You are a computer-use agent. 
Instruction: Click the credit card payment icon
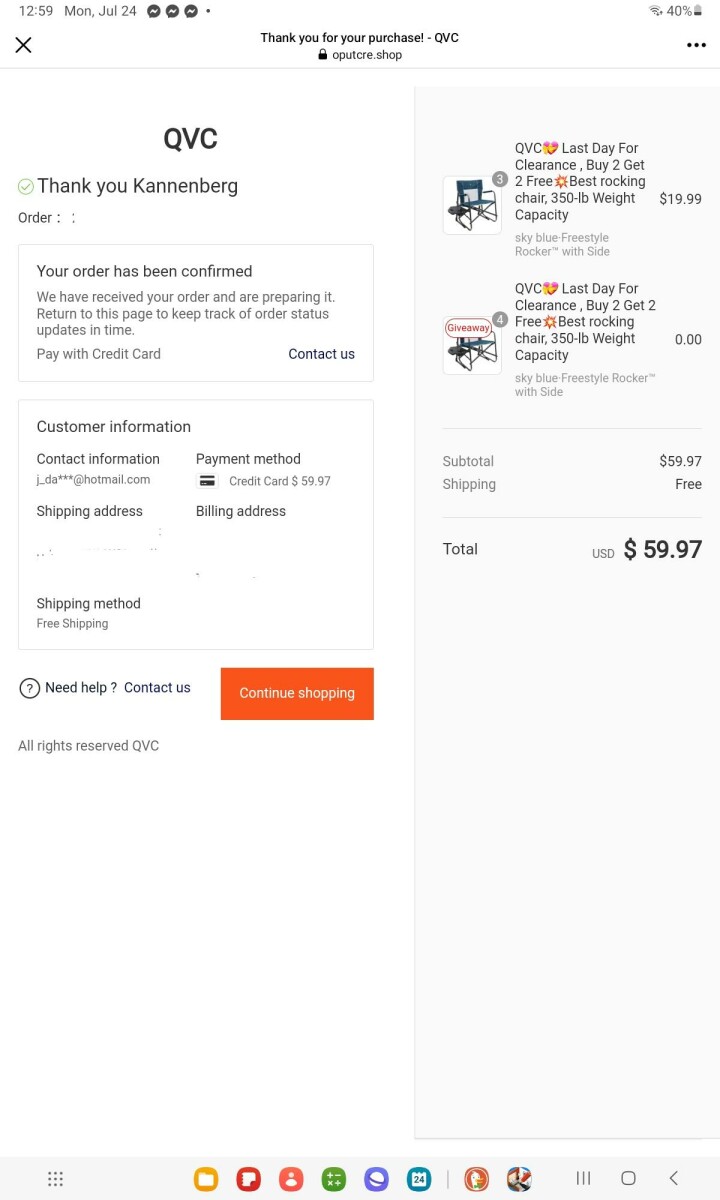(207, 481)
